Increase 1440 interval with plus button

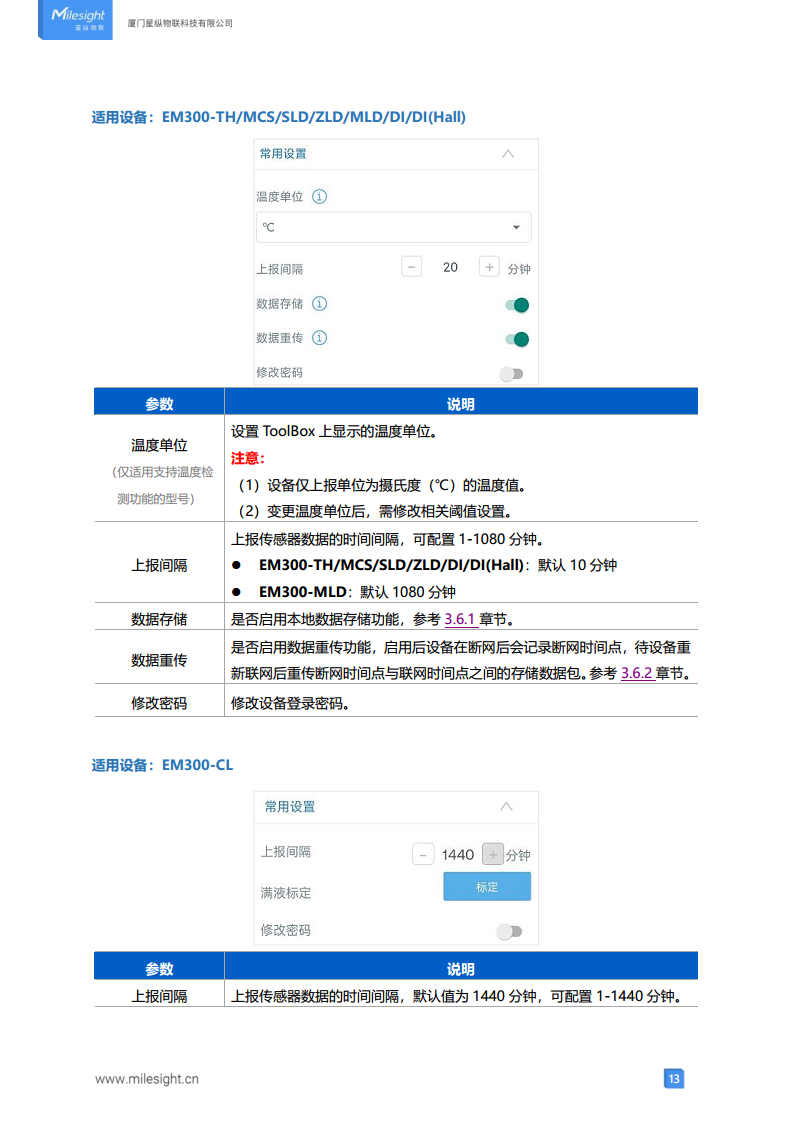492,854
